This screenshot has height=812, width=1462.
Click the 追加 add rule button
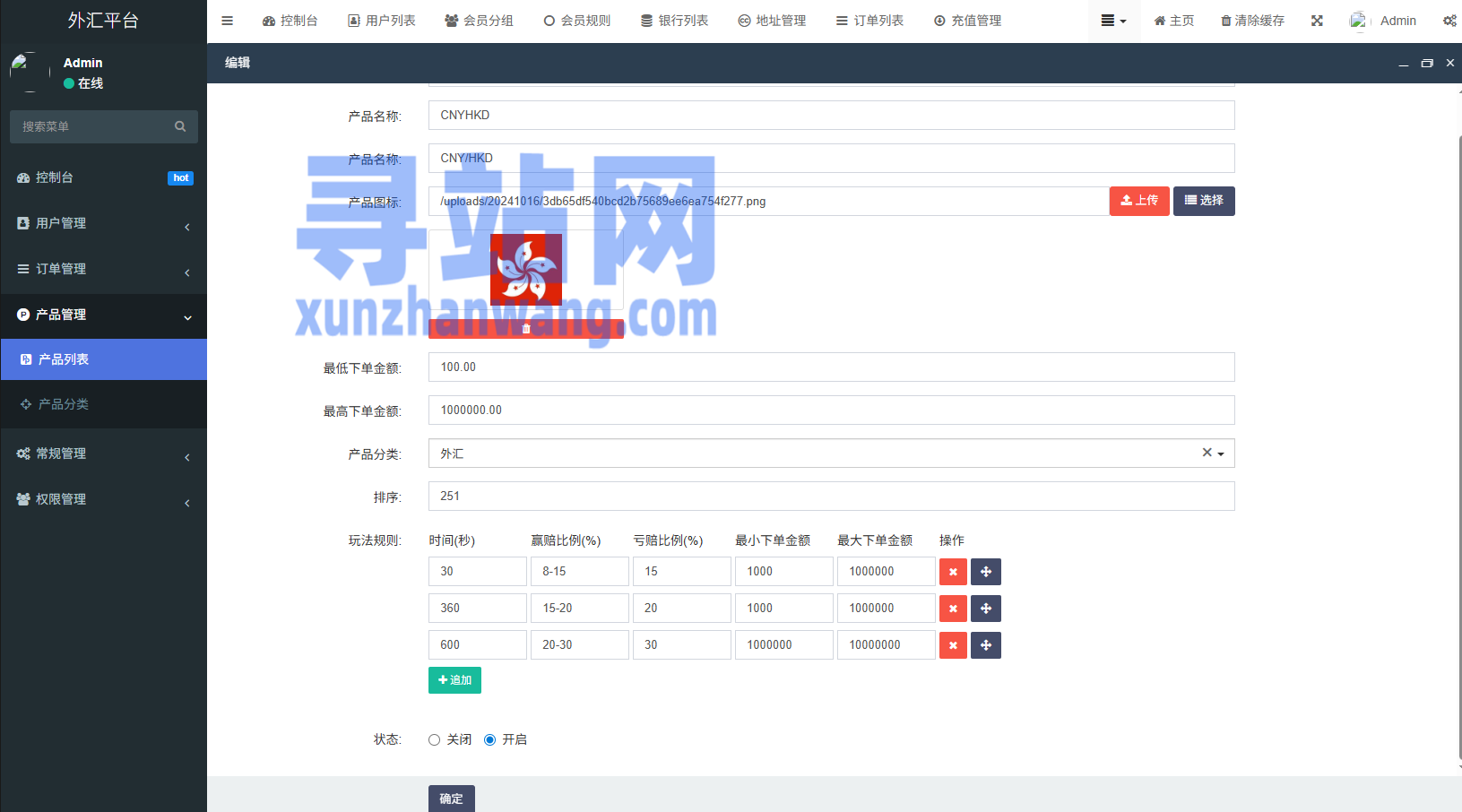click(454, 680)
